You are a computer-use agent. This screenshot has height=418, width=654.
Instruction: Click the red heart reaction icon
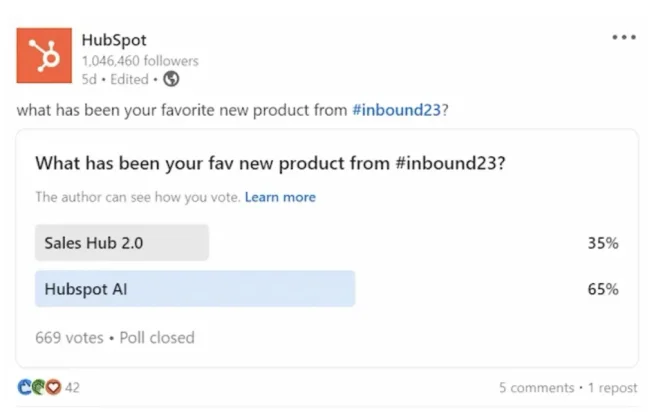coord(53,387)
